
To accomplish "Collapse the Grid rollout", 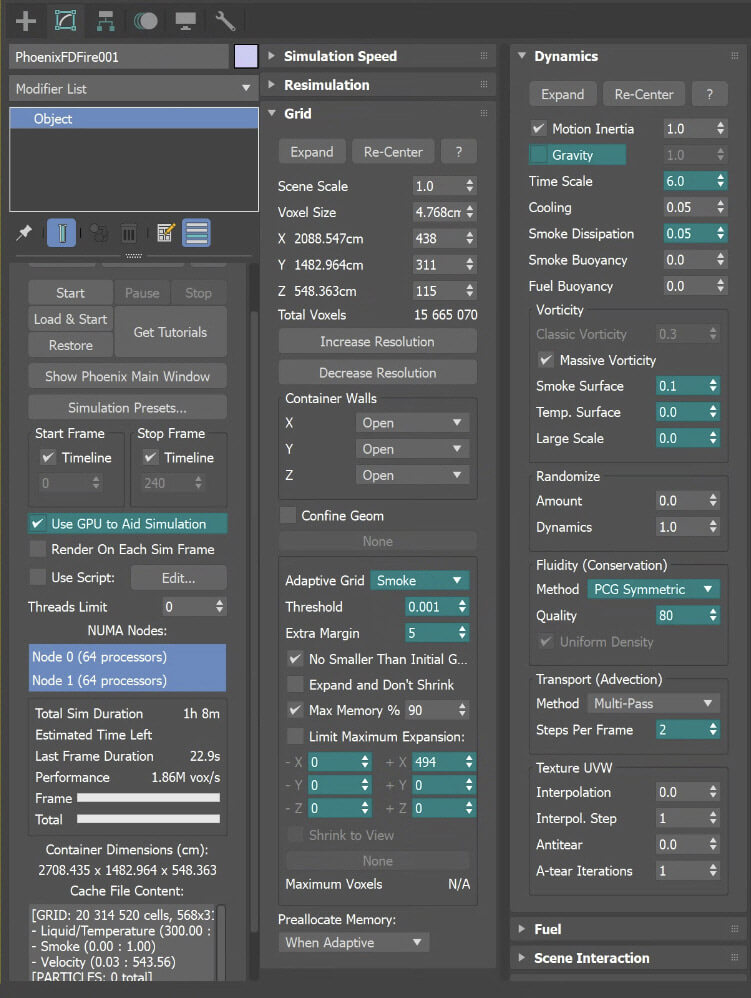I will click(271, 113).
